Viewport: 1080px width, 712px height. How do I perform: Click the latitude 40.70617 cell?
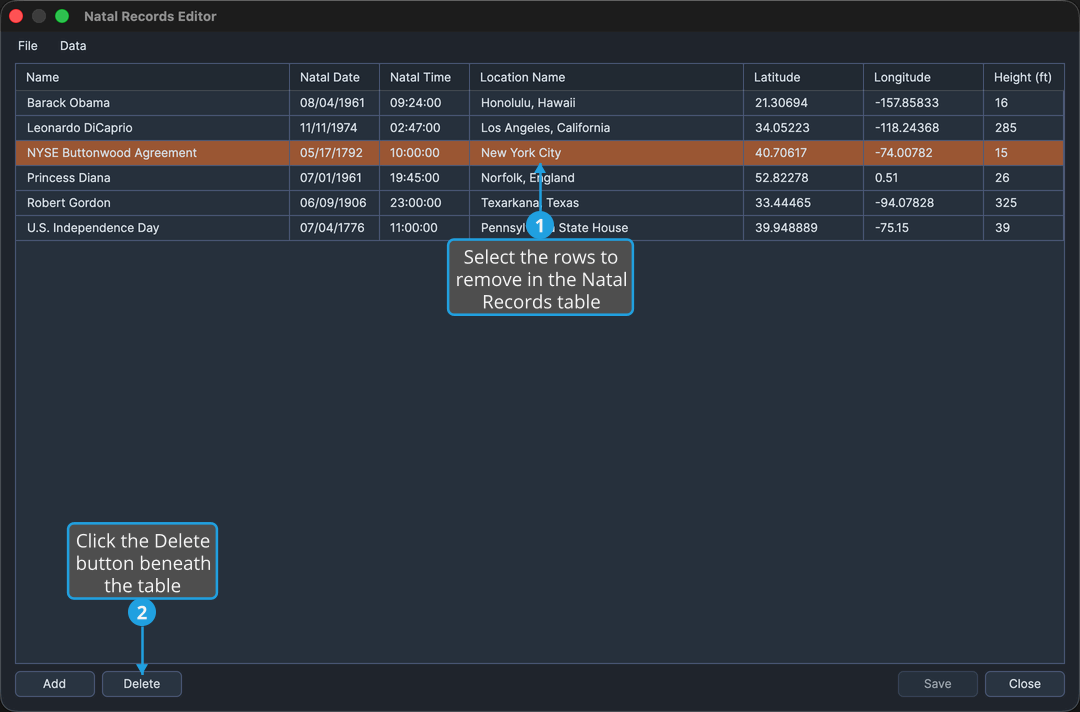pos(803,153)
